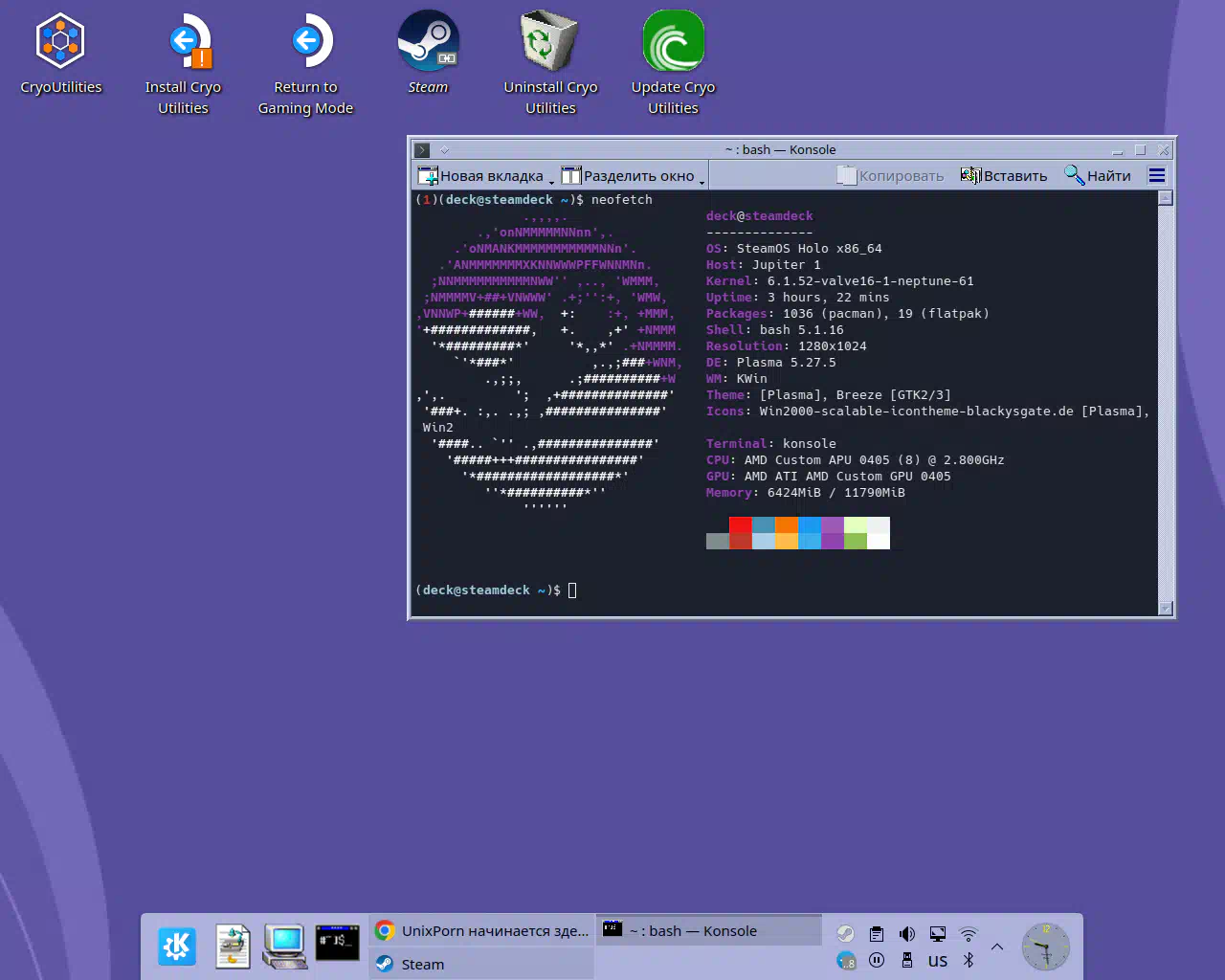Screen dimensions: 1225x980
Task: Show hidden system tray icons
Action: [x=997, y=947]
